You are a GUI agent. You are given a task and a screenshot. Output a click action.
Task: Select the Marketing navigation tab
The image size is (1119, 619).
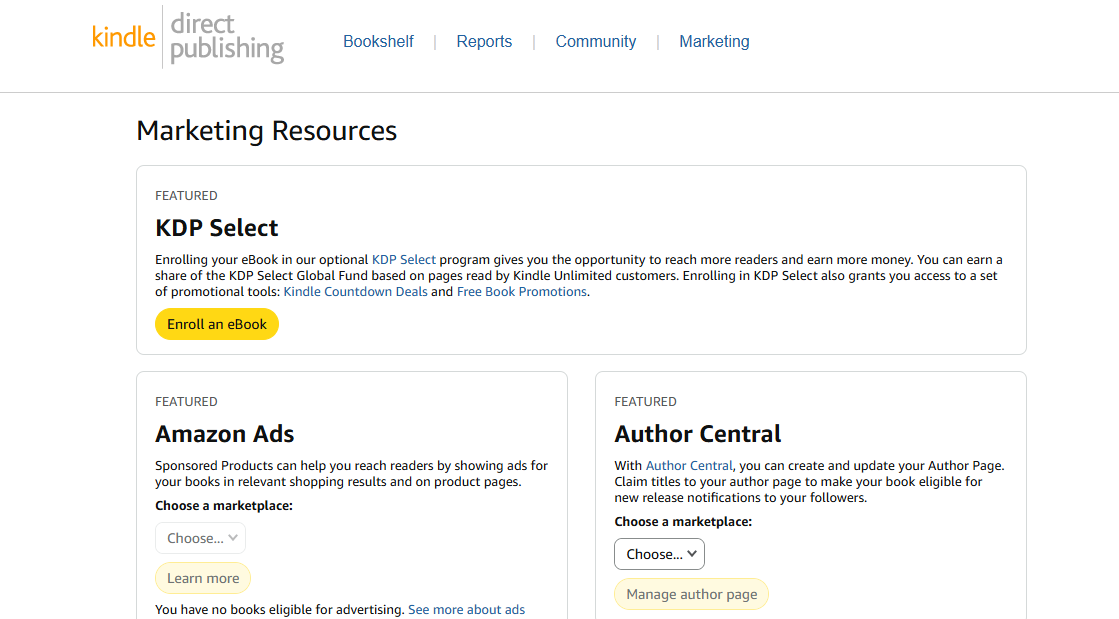point(714,41)
